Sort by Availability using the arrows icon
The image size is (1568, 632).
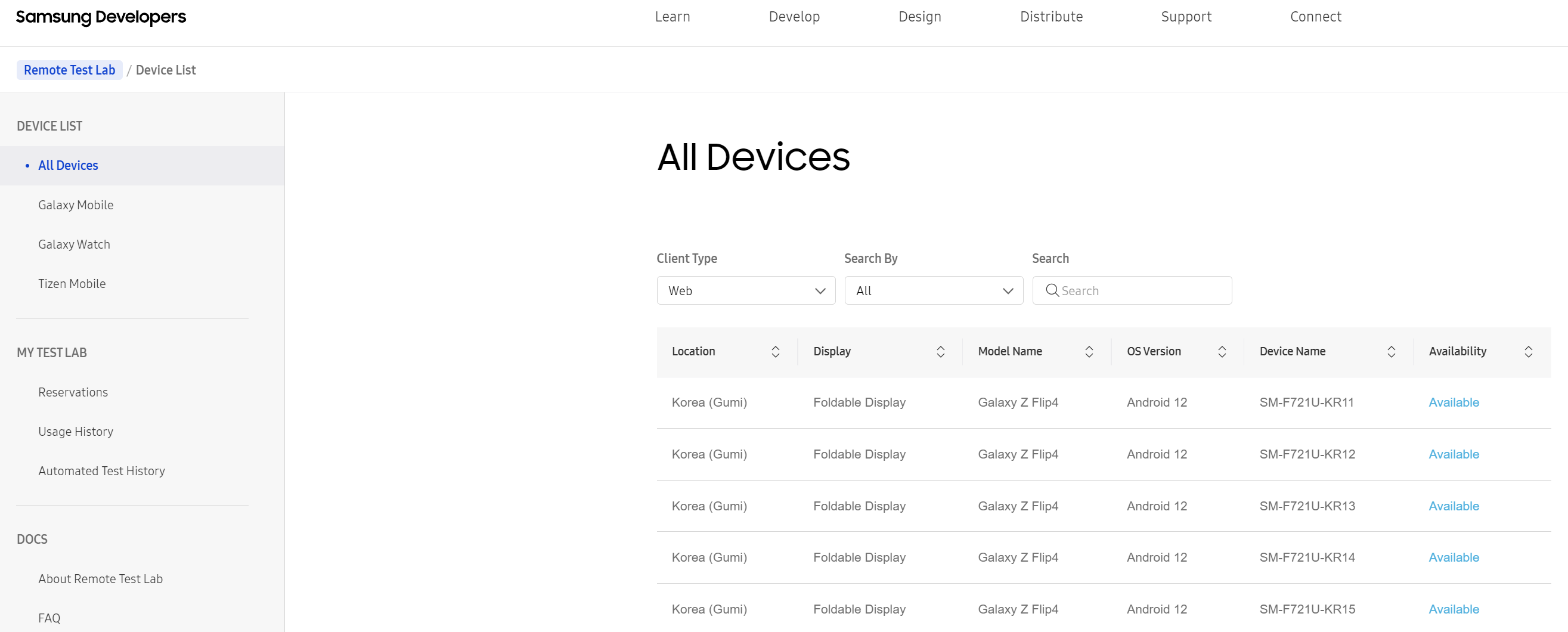[x=1528, y=351]
